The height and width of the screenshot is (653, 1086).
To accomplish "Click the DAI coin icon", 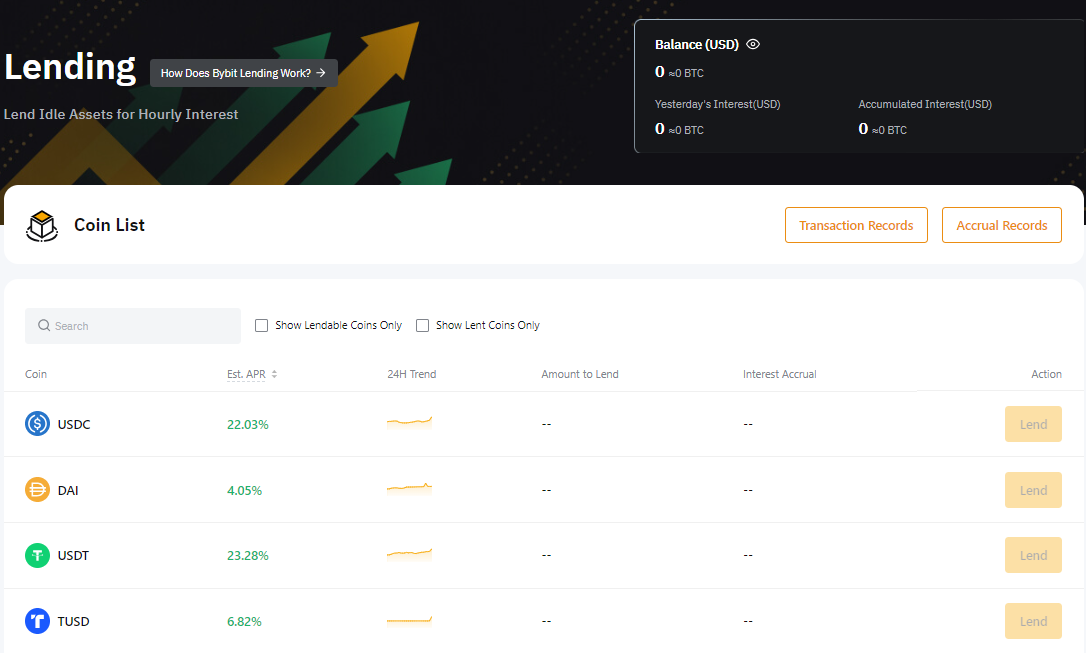I will [x=37, y=490].
